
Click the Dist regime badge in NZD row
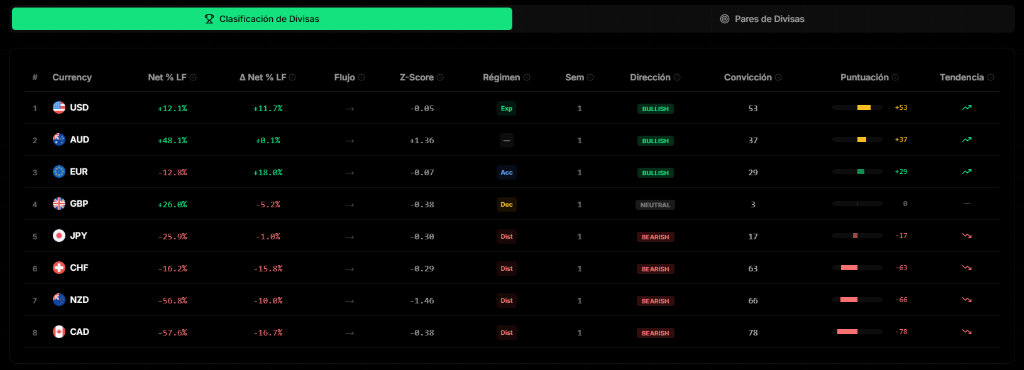pos(507,300)
